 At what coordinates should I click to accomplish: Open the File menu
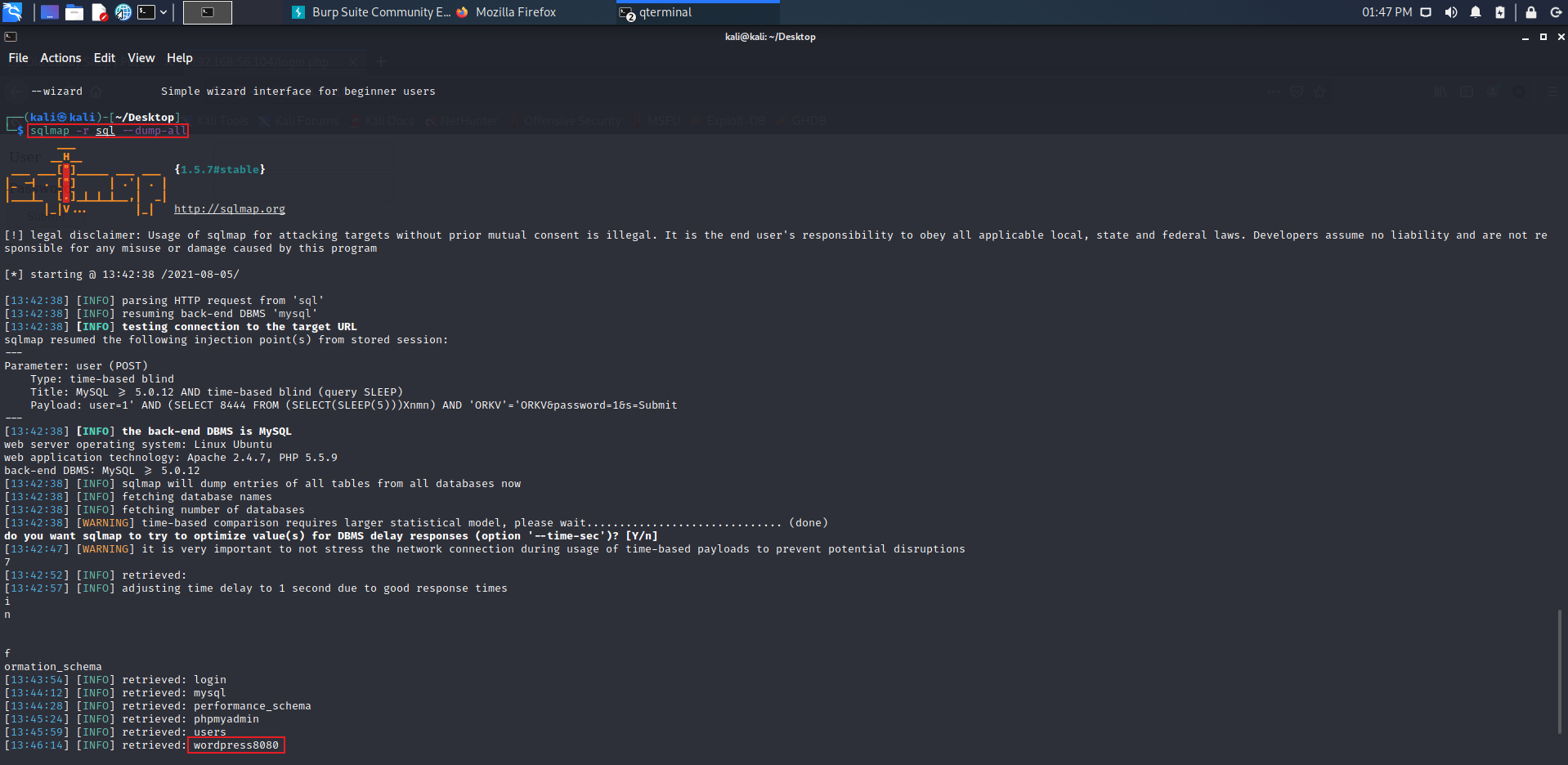click(x=18, y=58)
